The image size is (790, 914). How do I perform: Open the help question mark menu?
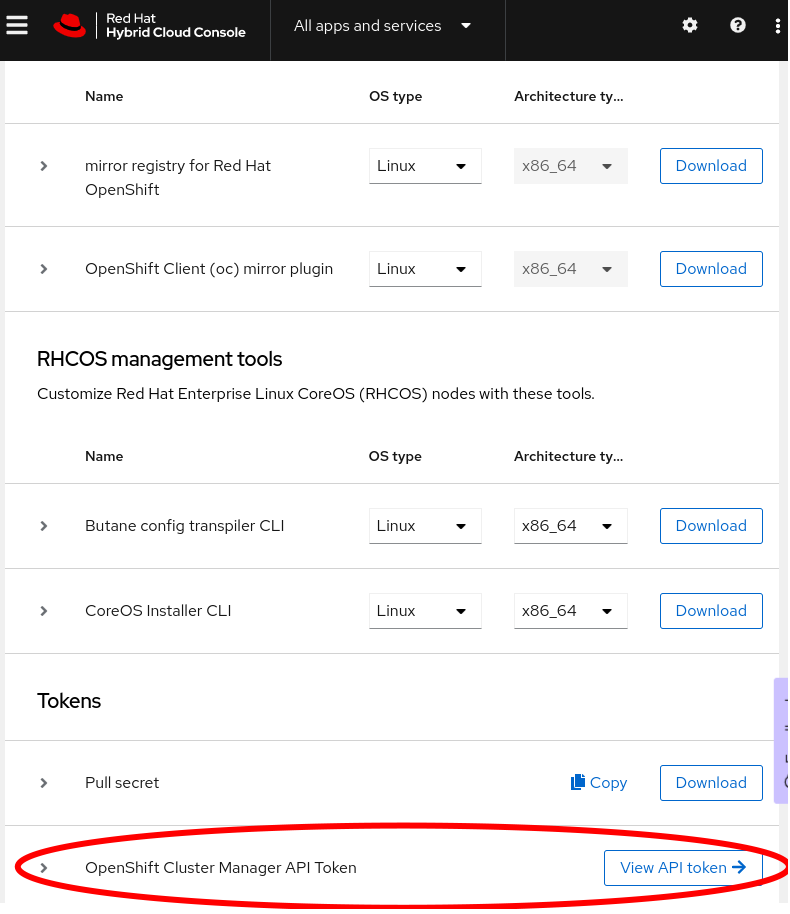tap(738, 26)
